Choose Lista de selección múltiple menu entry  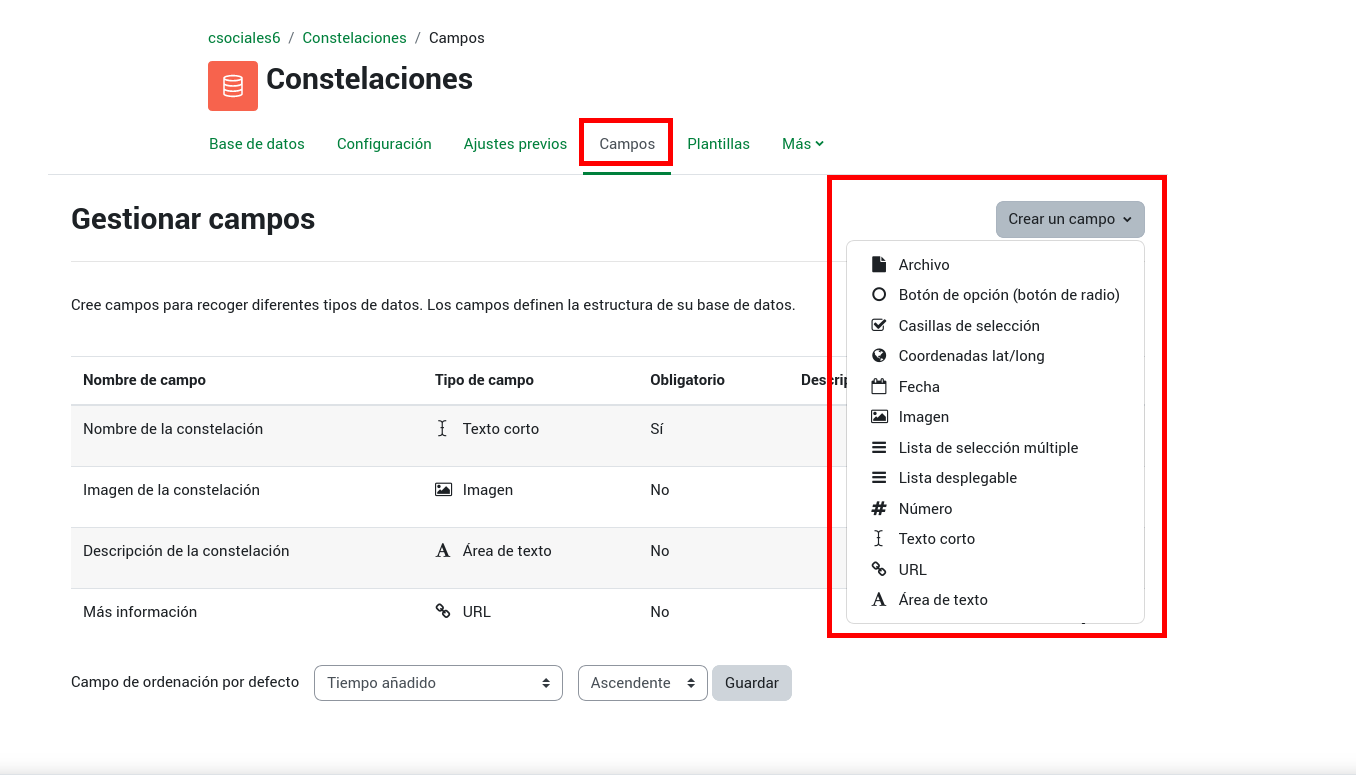(988, 448)
